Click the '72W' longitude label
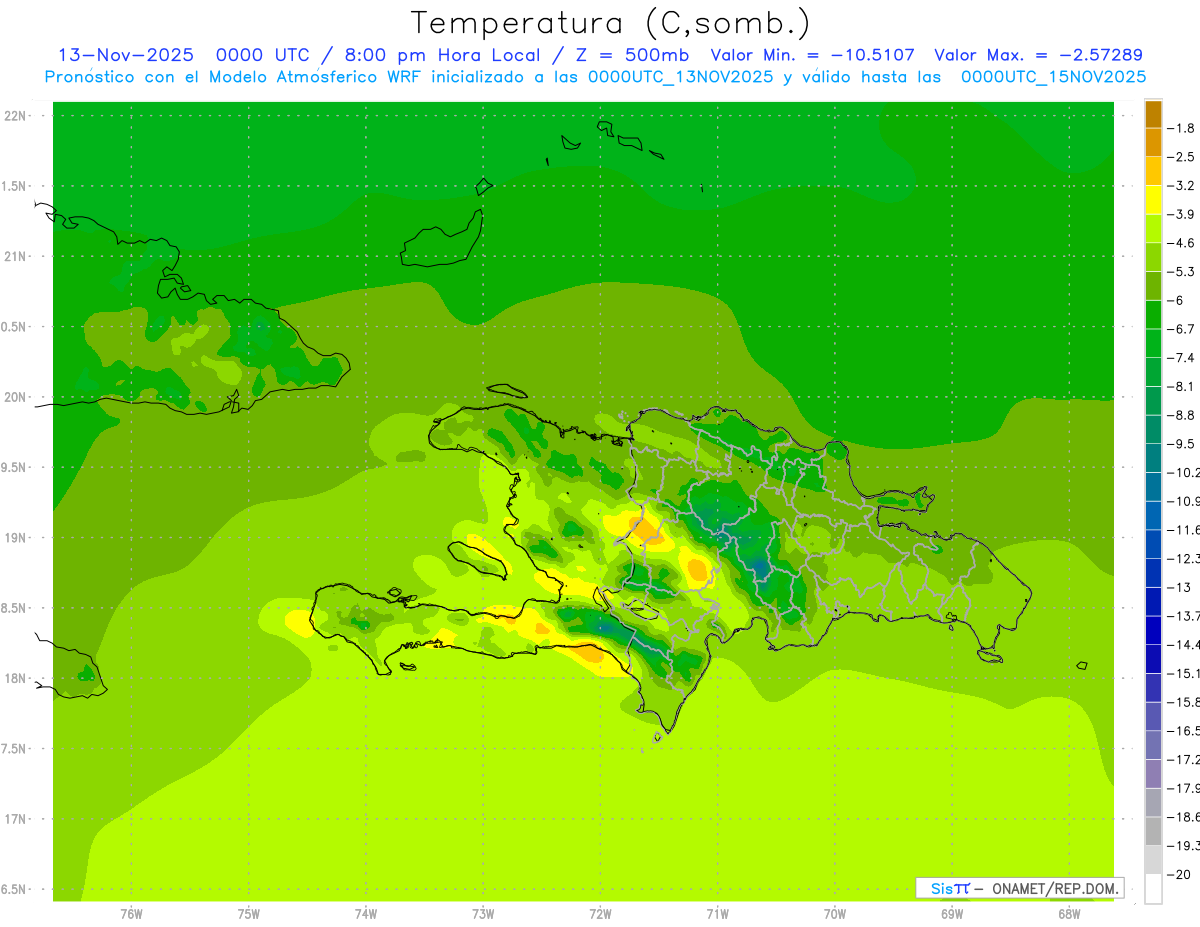1200x927 pixels. [600, 913]
